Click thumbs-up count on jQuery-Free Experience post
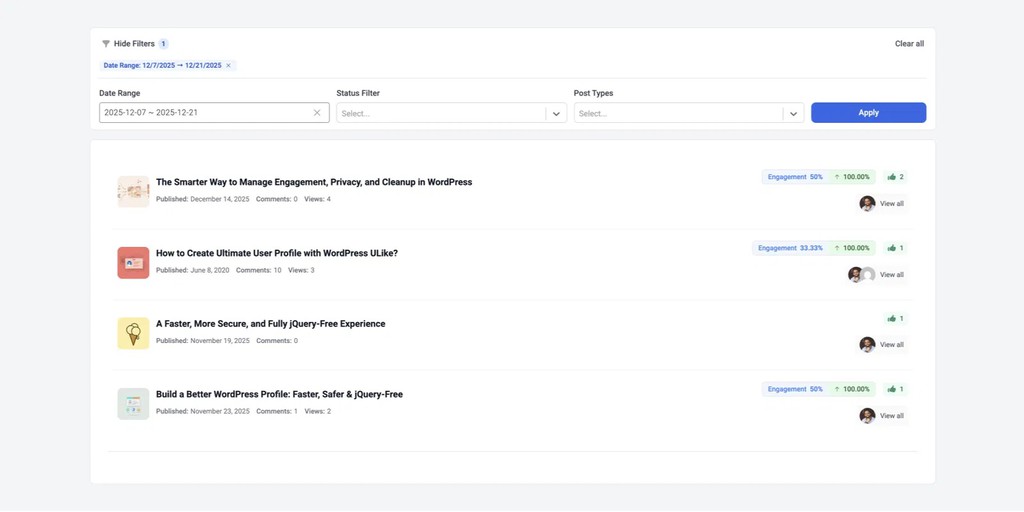 pyautogui.click(x=895, y=319)
